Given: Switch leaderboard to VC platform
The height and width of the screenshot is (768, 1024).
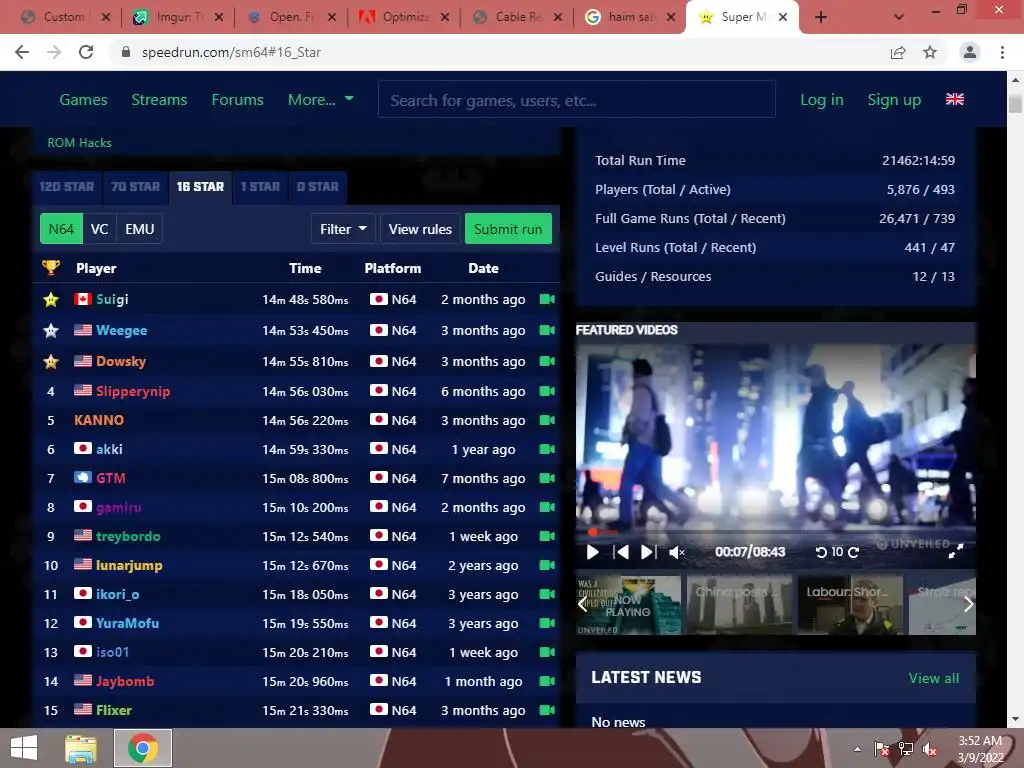Looking at the screenshot, I should 99,229.
